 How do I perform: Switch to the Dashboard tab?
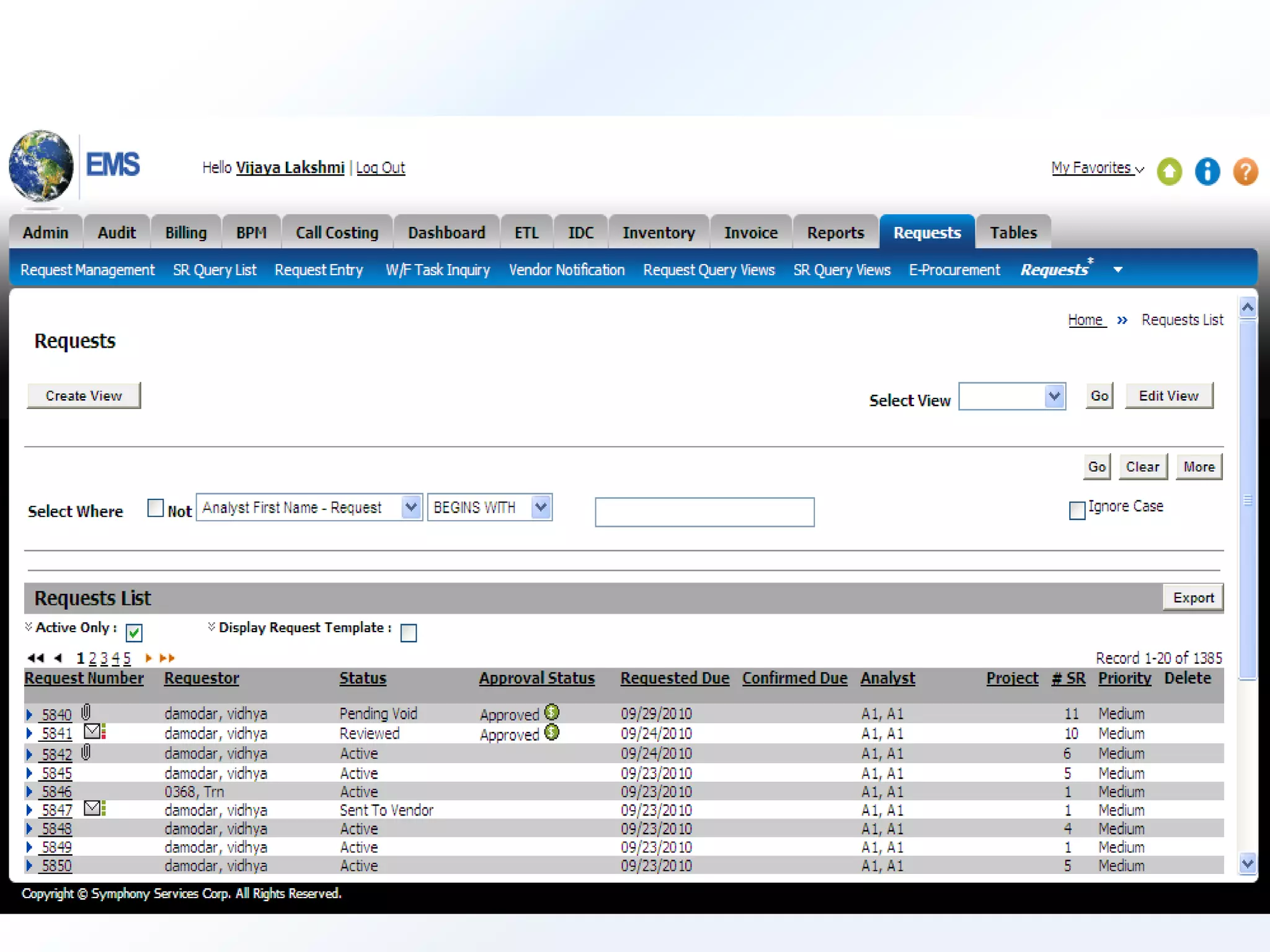tap(446, 232)
